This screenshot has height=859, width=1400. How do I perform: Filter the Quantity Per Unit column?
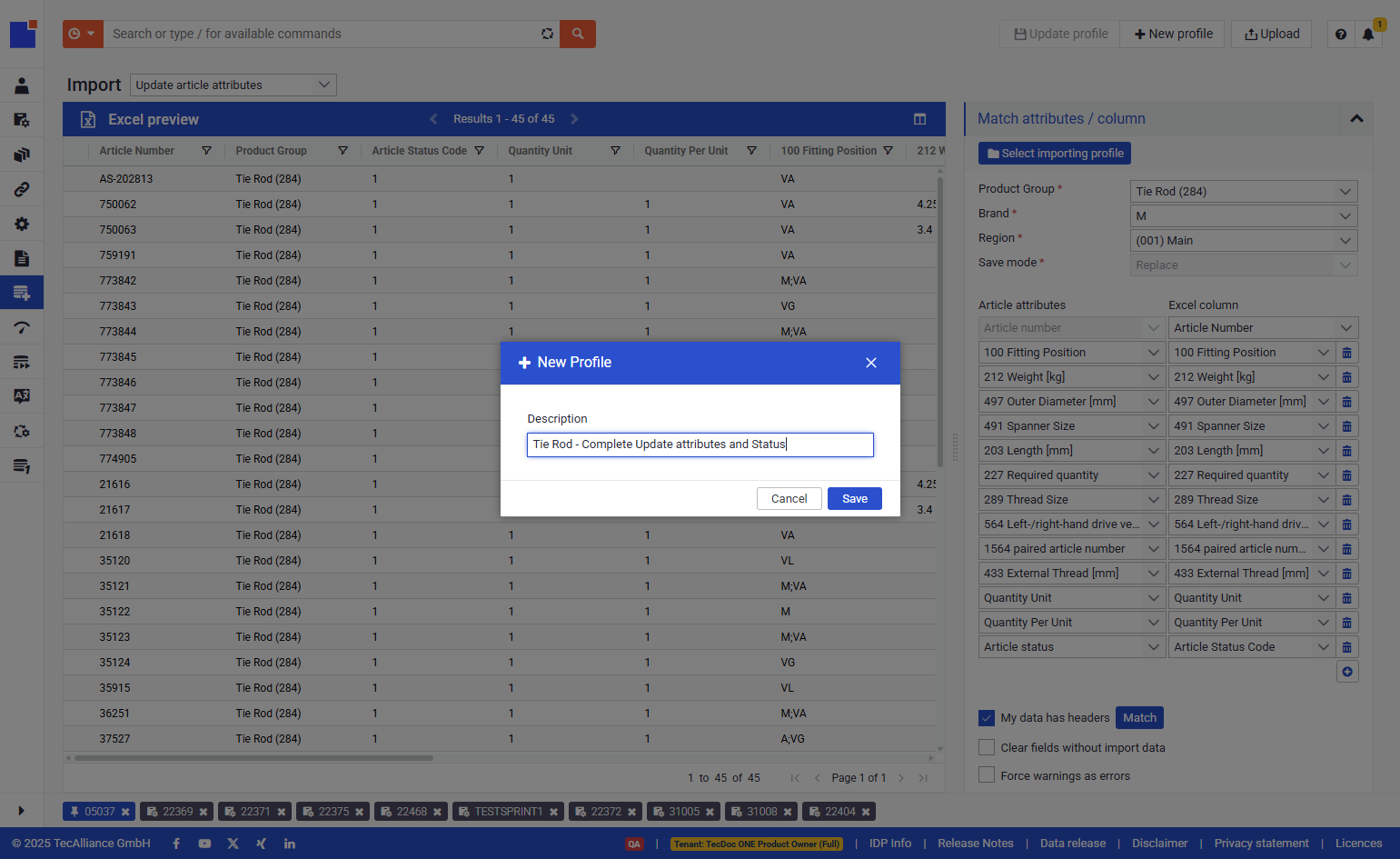tap(751, 151)
